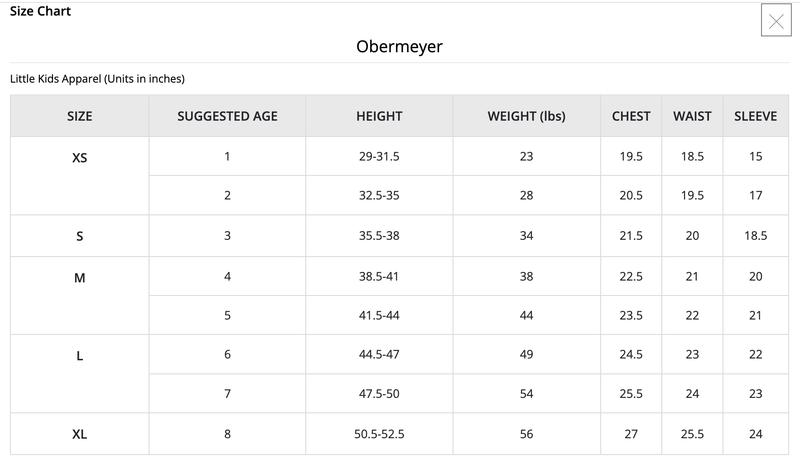Screen dimensions: 800x466
Task: Click the WAIST column header
Action: [x=692, y=116]
